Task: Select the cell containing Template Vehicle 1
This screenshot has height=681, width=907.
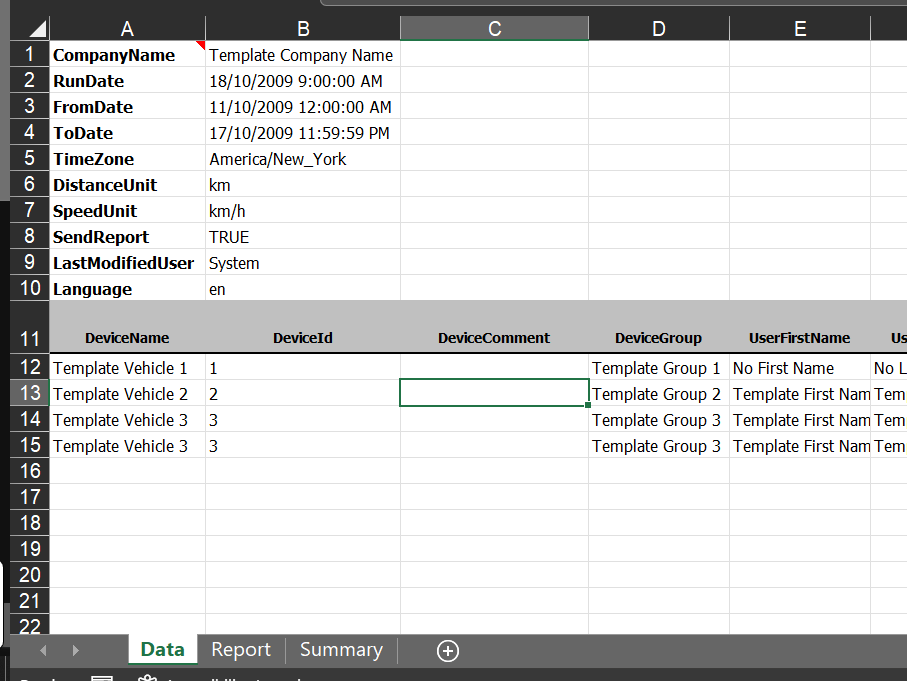Action: point(126,367)
